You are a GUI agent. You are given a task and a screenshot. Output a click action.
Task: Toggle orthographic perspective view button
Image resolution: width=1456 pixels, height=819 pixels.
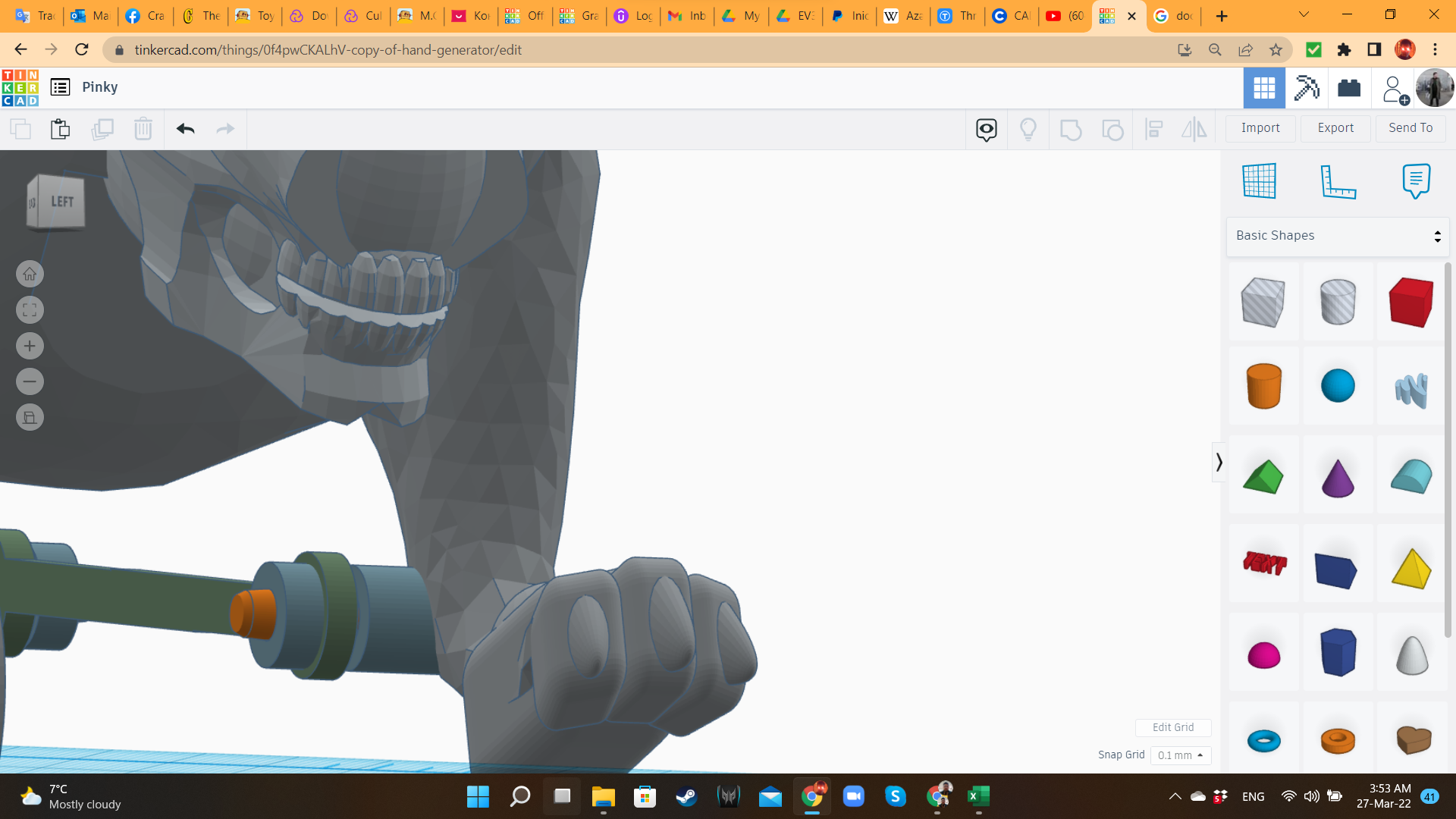point(30,418)
